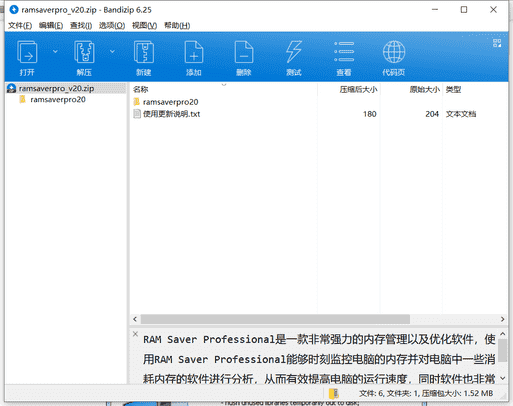Click the Code page (代码页) globe icon
The height and width of the screenshot is (406, 513).
(394, 52)
